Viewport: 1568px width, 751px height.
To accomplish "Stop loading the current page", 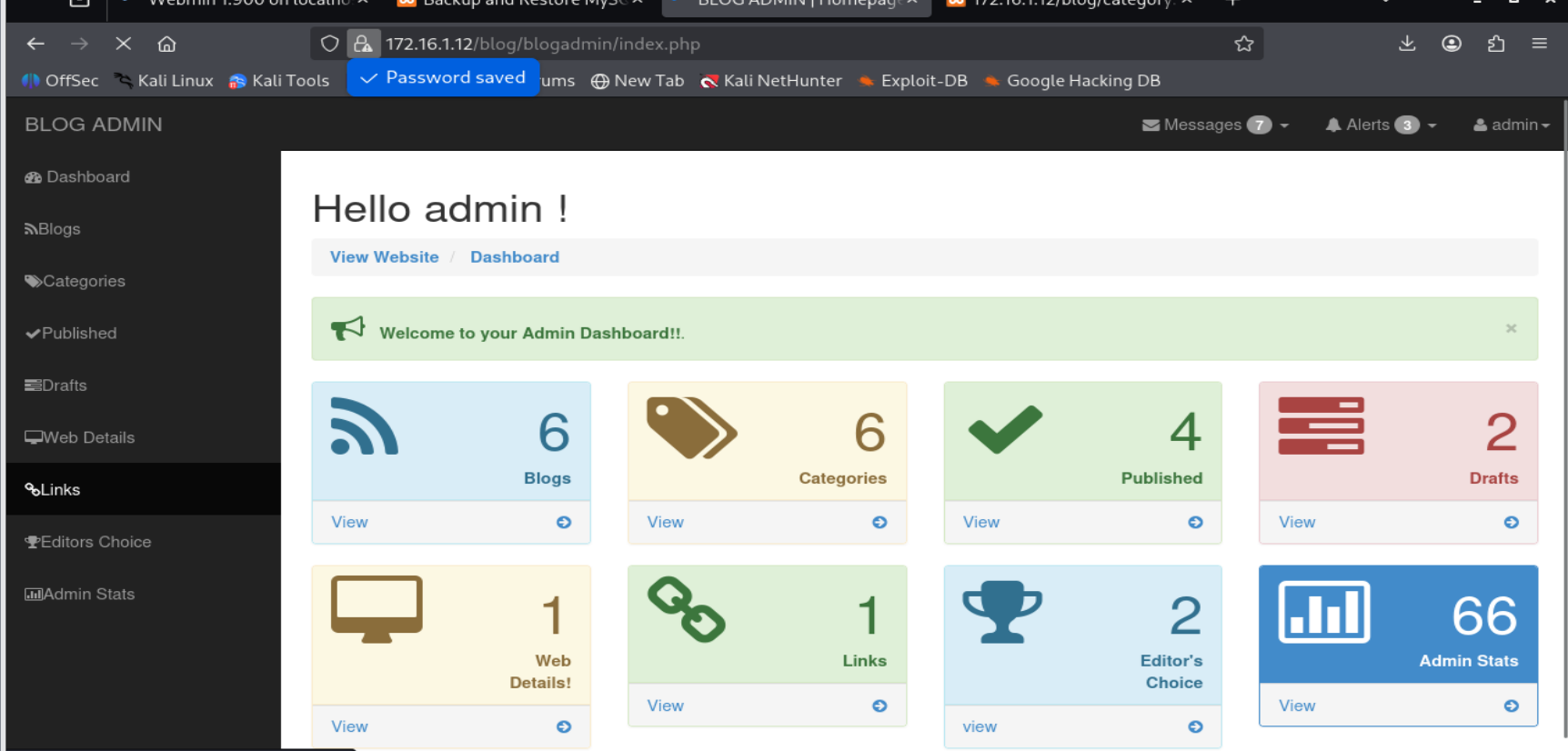I will pos(124,44).
